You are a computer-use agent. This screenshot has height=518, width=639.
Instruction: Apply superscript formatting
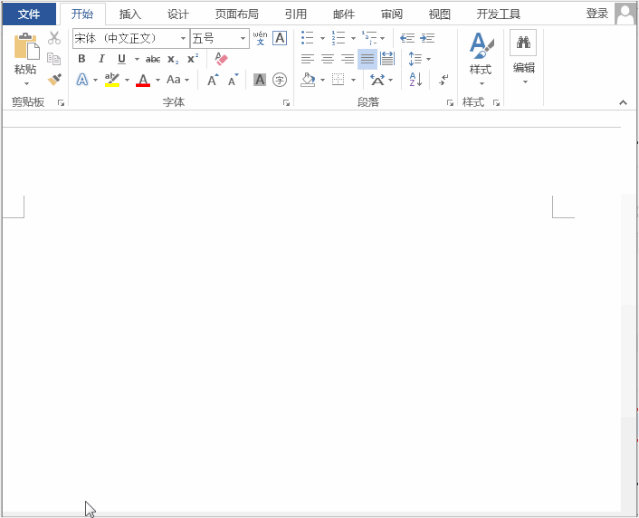click(192, 59)
